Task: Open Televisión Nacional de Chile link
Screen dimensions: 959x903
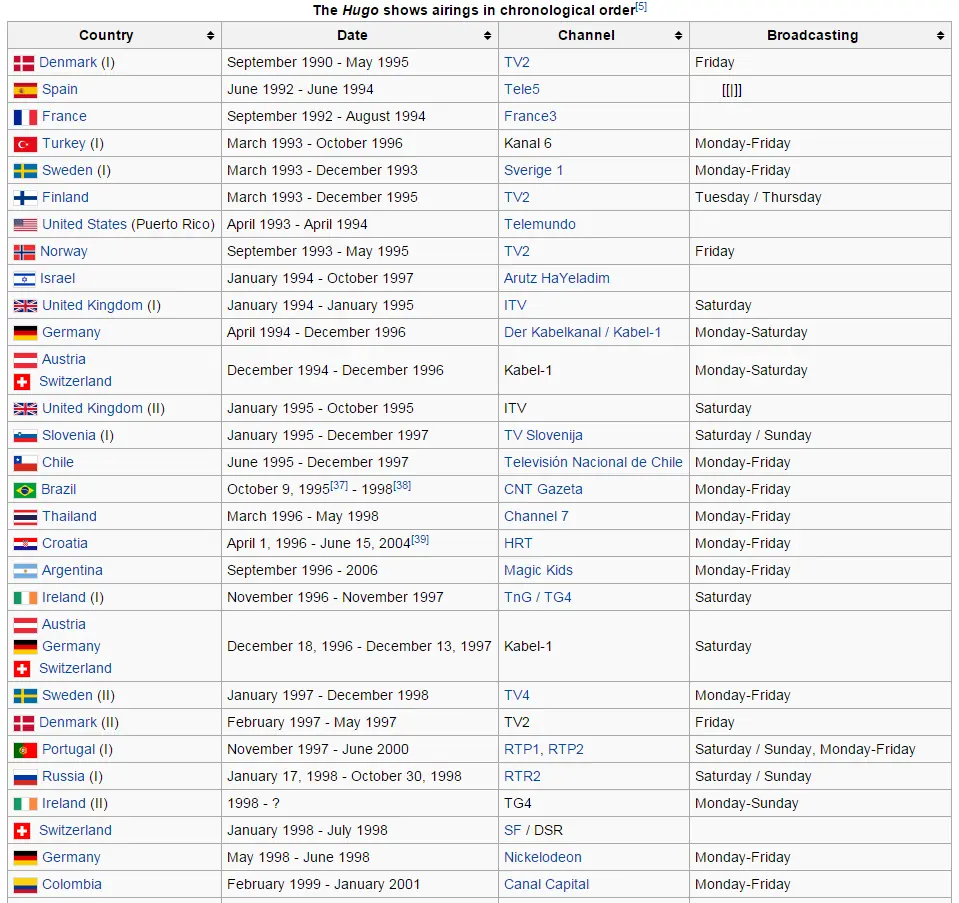Action: [593, 462]
